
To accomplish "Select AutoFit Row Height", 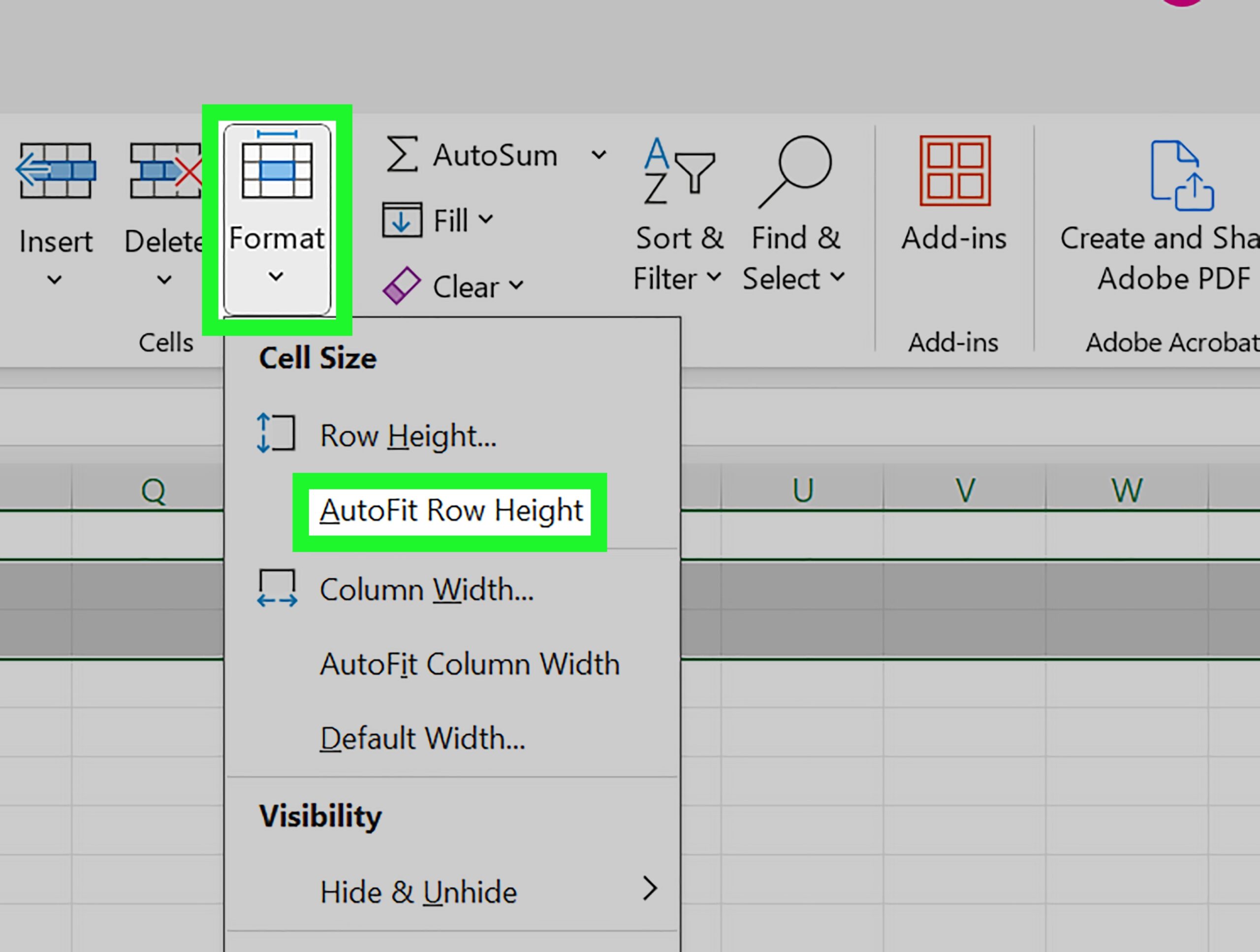I will click(x=452, y=511).
